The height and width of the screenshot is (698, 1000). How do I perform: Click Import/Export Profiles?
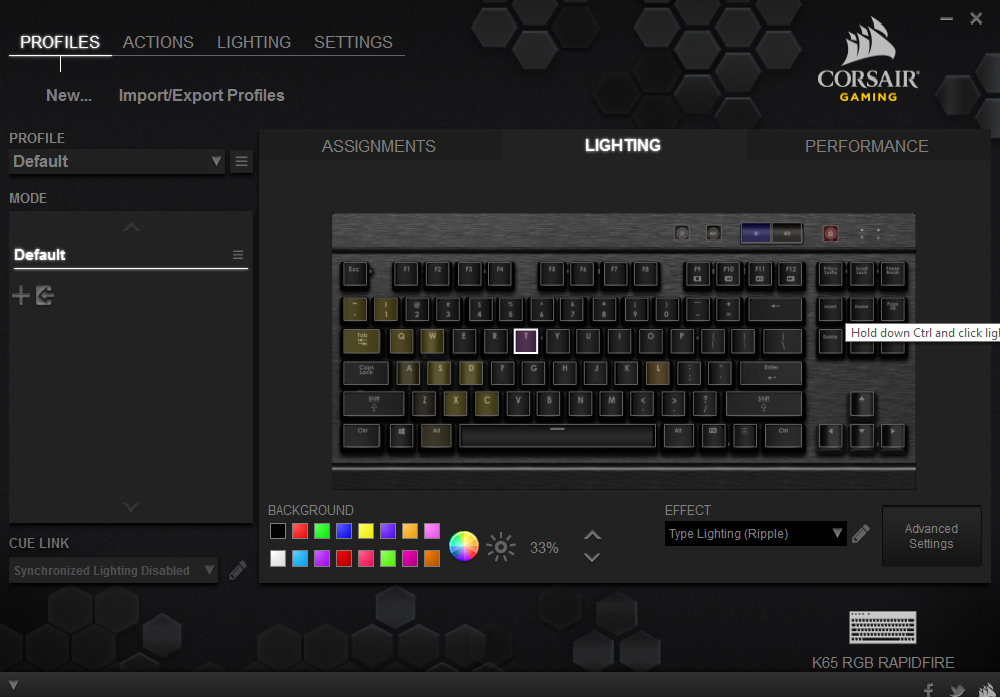click(x=201, y=95)
